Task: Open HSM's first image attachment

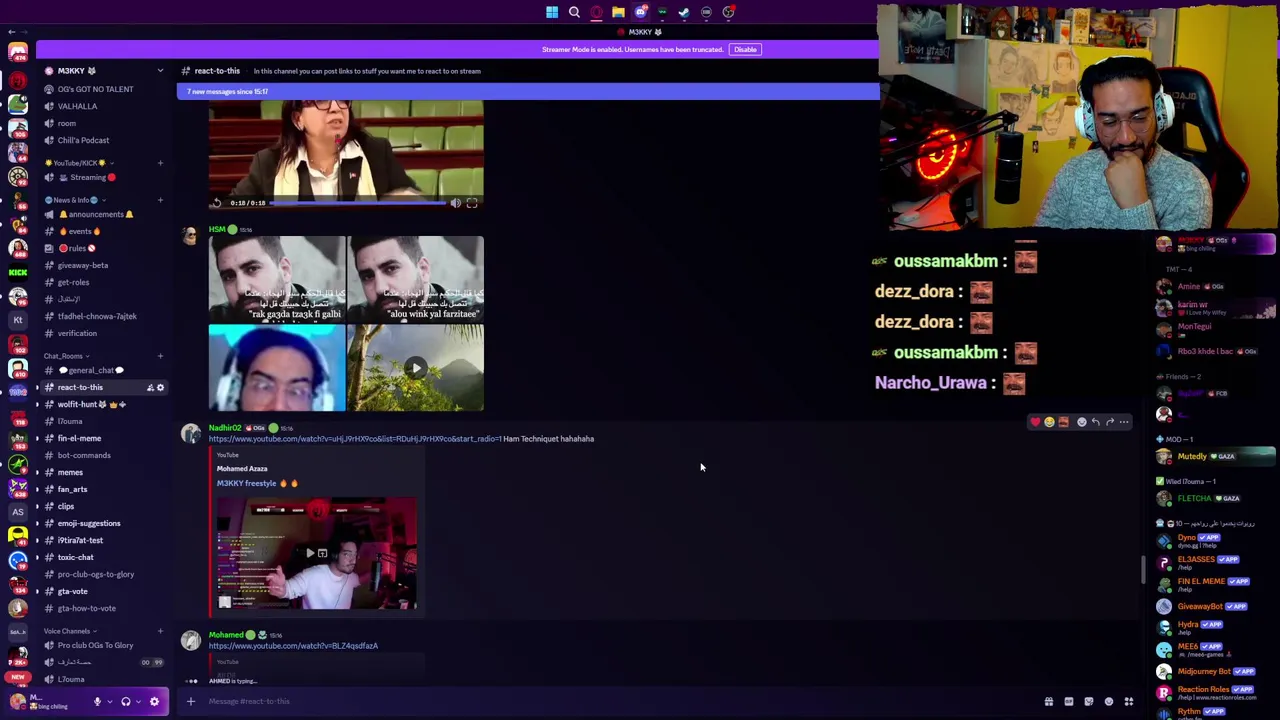Action: pos(277,279)
